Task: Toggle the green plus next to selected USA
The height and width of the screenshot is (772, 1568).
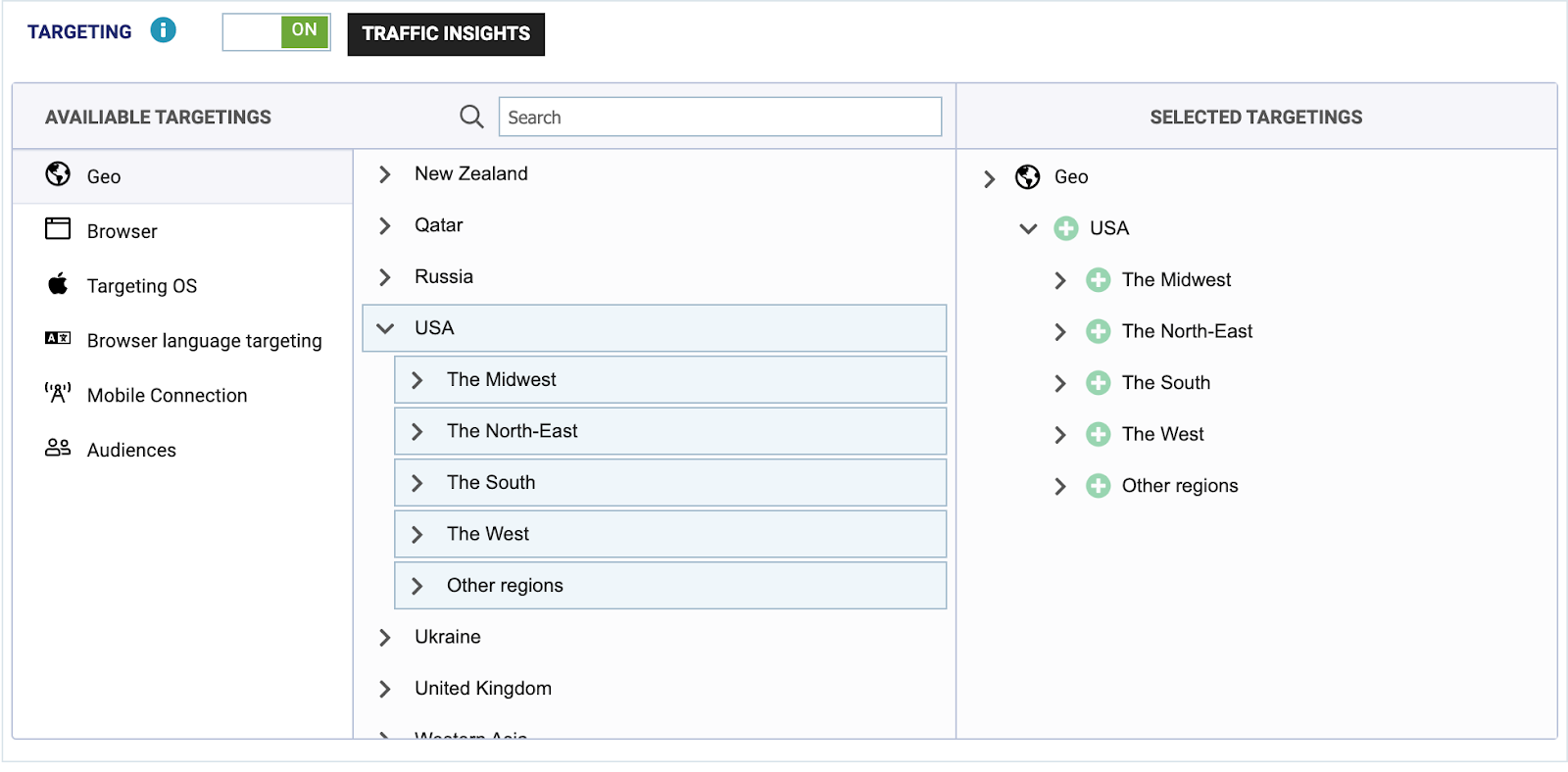Action: [1065, 228]
